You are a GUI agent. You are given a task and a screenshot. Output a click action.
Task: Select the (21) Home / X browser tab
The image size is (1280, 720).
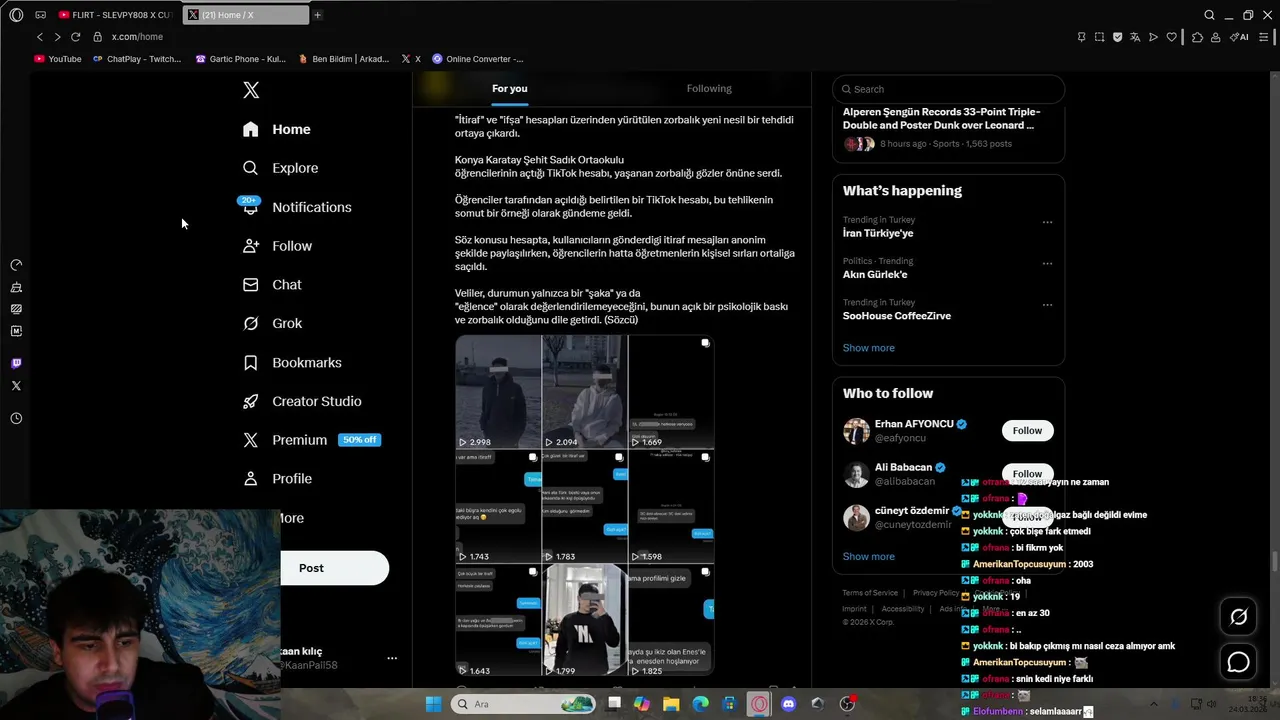(x=245, y=15)
